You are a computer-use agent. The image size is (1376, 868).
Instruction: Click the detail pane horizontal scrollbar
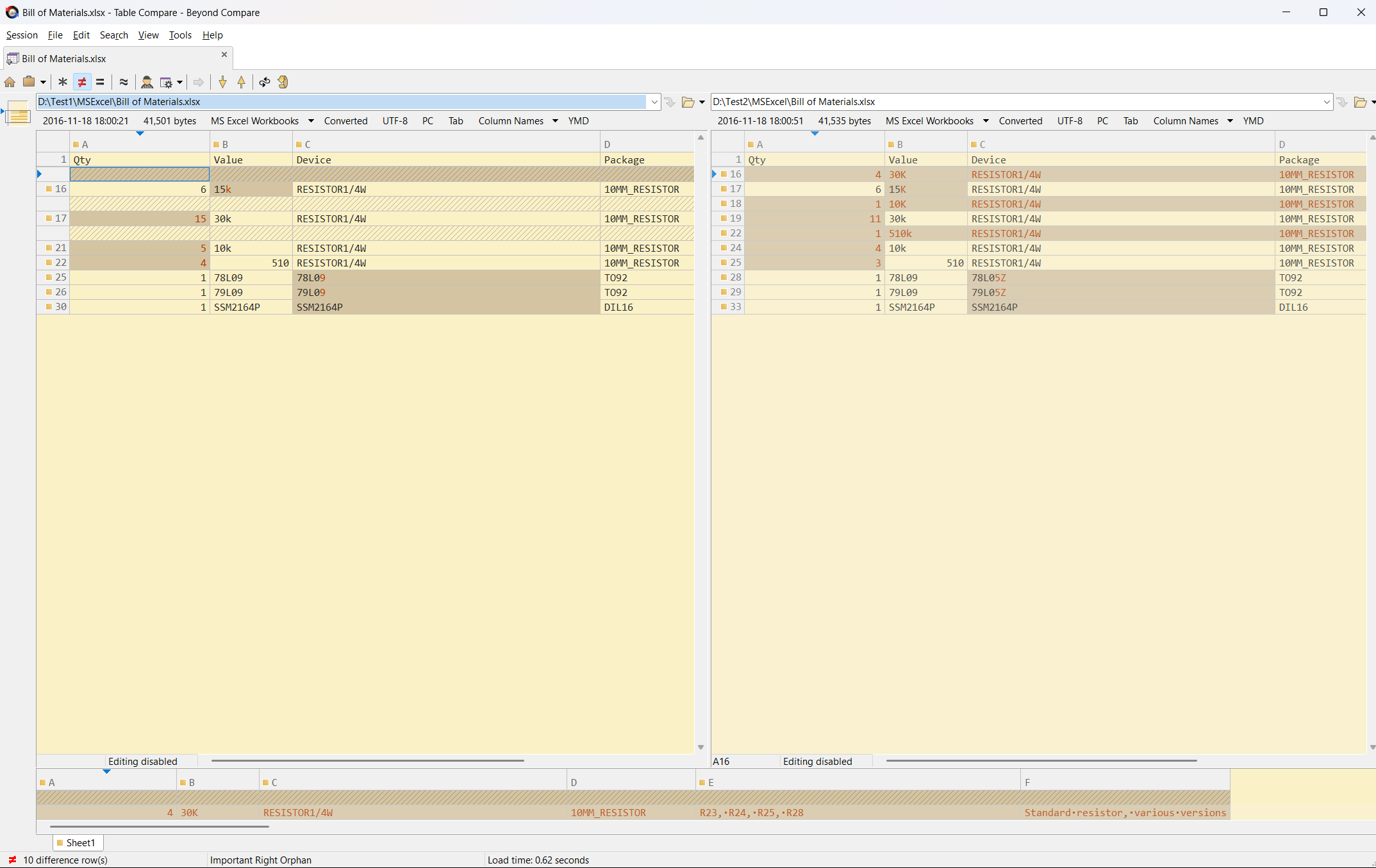pyautogui.click(x=160, y=827)
